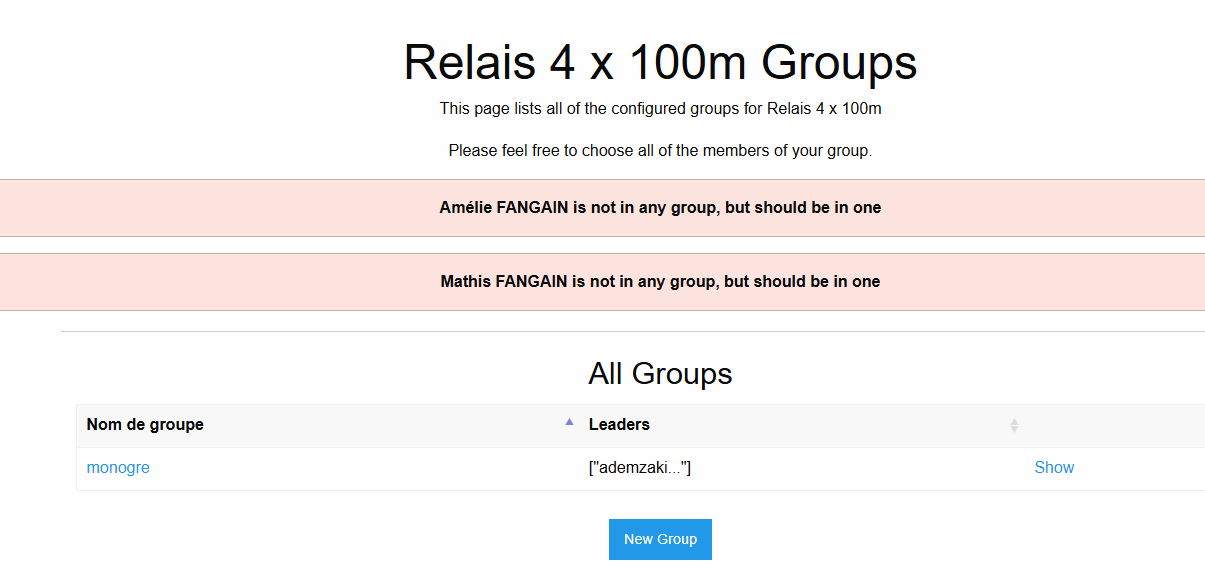Click the All Groups heading
1205x578 pixels.
660,374
